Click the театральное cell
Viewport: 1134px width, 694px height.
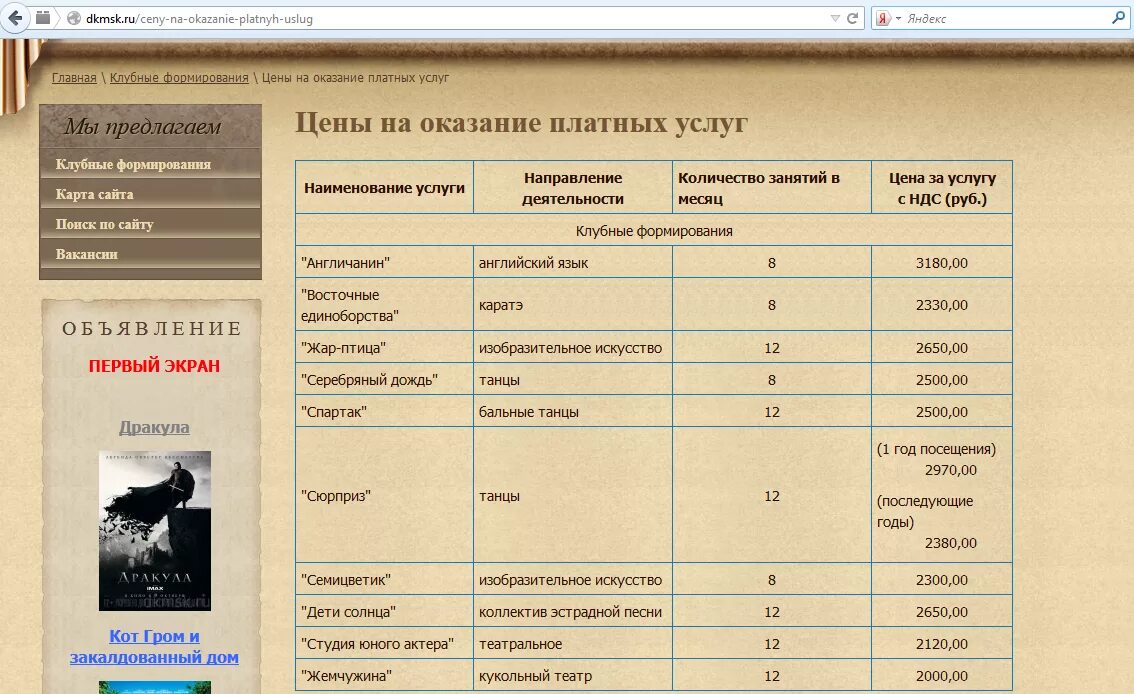coord(573,643)
